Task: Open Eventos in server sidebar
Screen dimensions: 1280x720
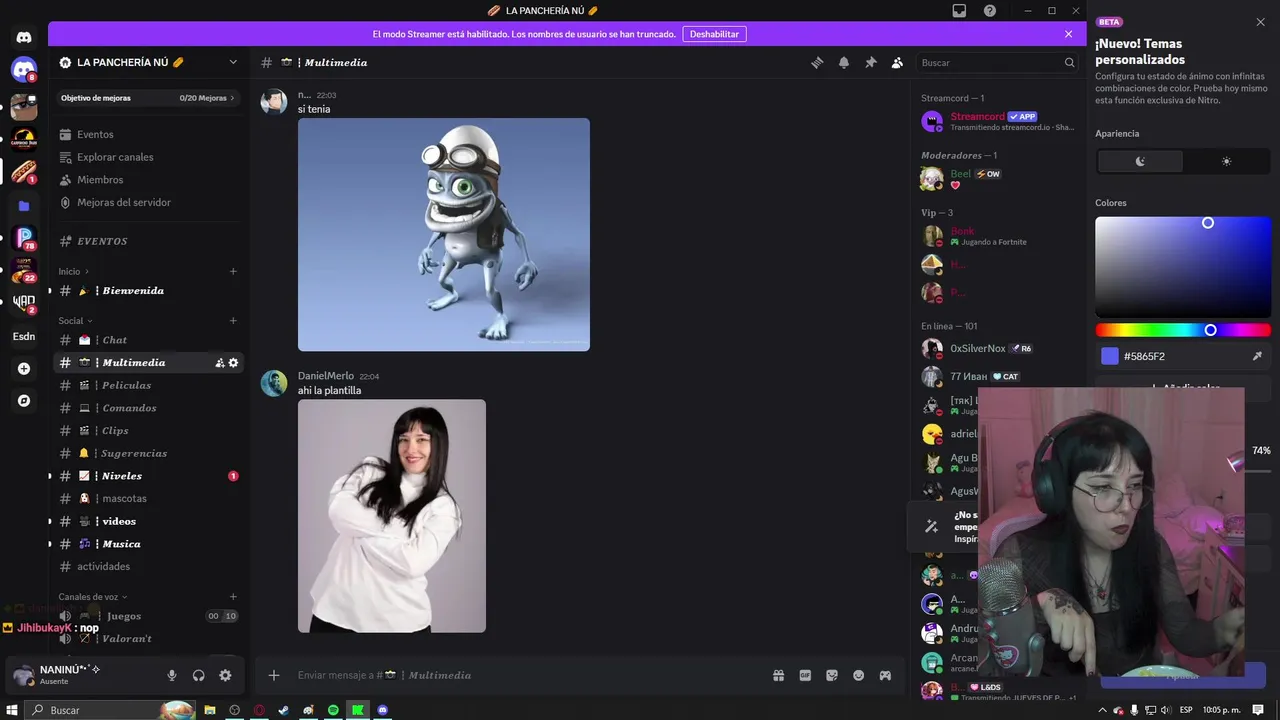Action: (148, 134)
